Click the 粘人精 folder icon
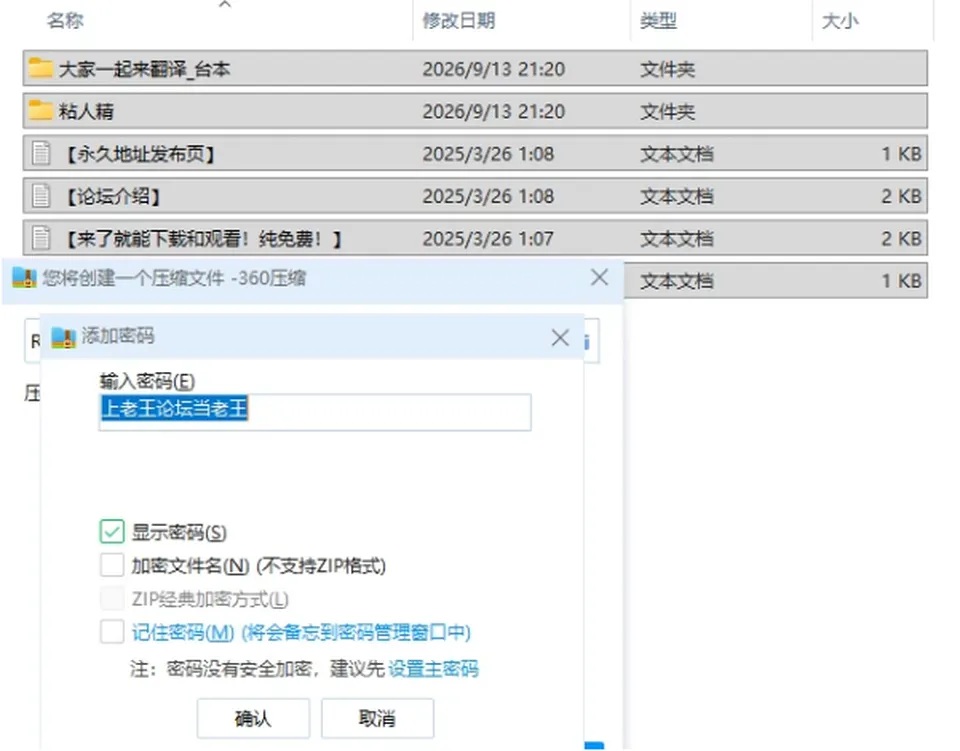 pos(40,110)
